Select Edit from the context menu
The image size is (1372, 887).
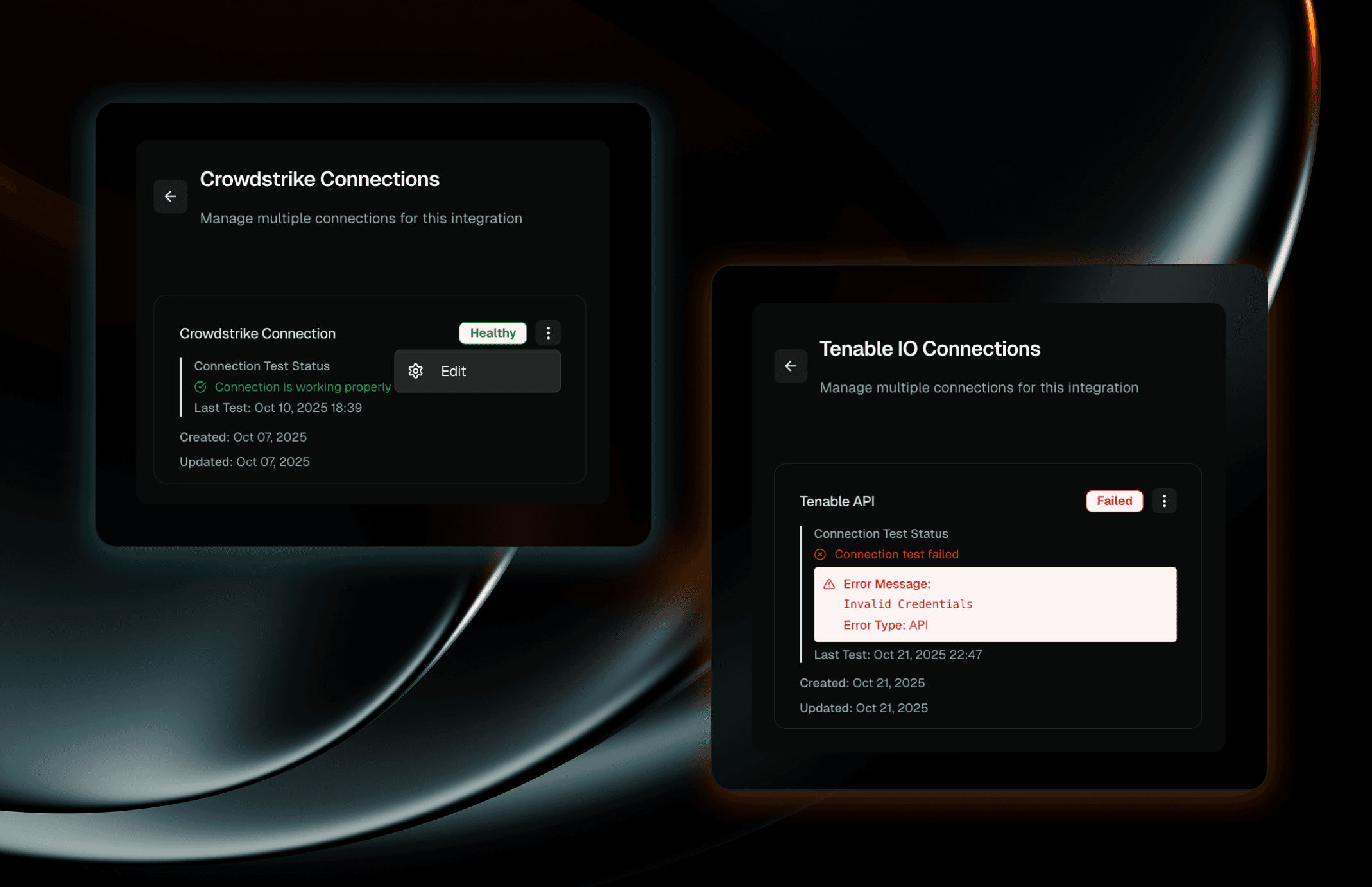pyautogui.click(x=453, y=371)
